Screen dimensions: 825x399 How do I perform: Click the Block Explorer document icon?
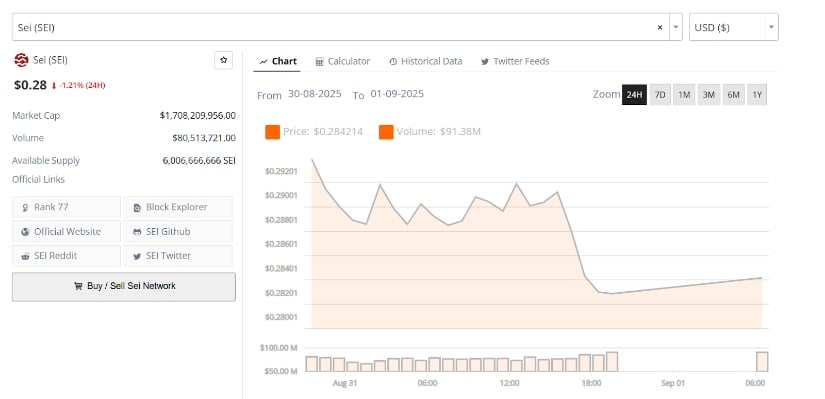137,208
